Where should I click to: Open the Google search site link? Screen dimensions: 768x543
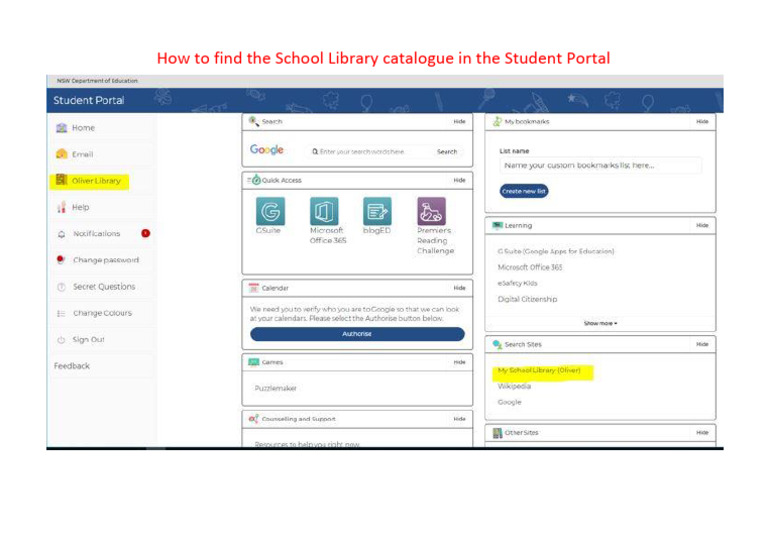tap(509, 402)
